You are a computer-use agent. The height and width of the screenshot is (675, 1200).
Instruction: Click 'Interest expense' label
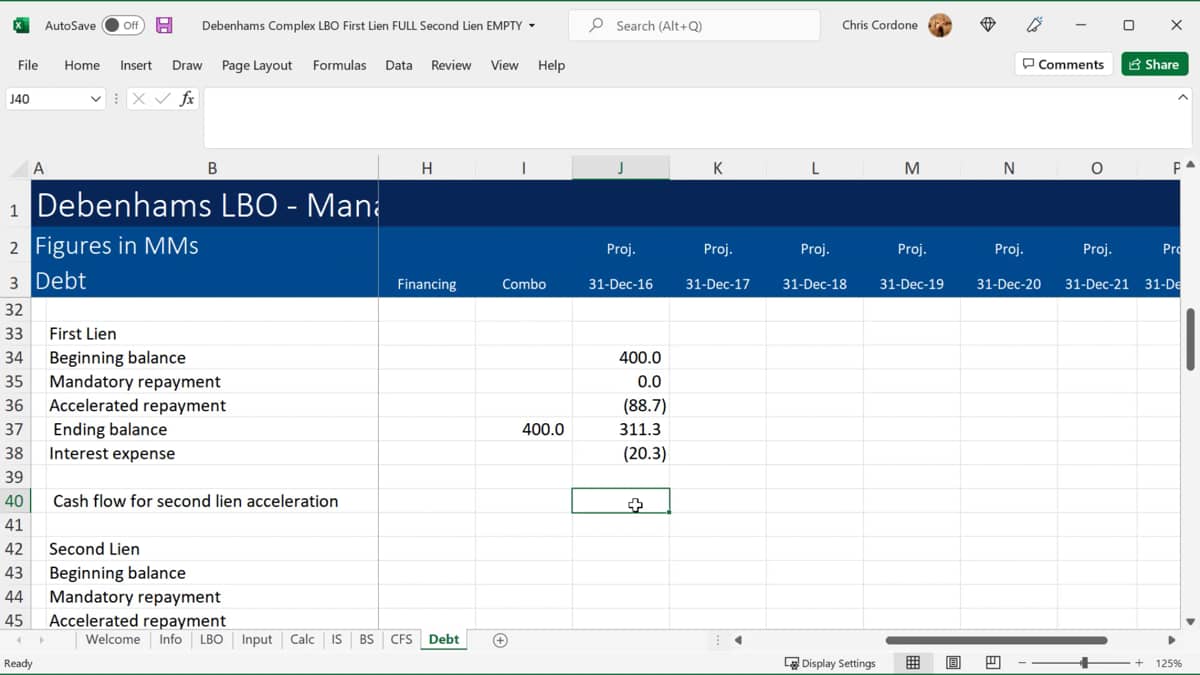(112, 453)
